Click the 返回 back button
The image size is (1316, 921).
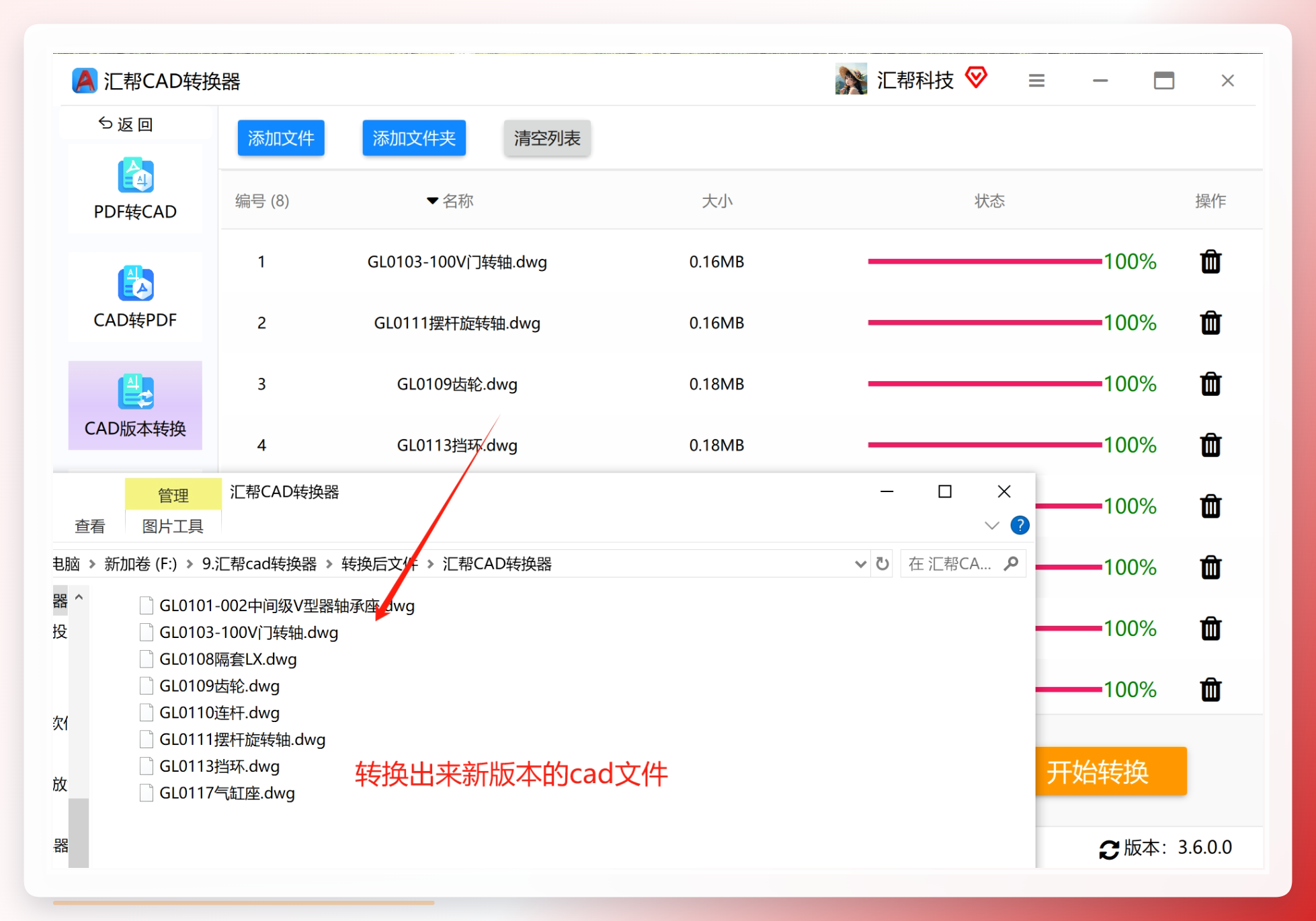pos(126,124)
